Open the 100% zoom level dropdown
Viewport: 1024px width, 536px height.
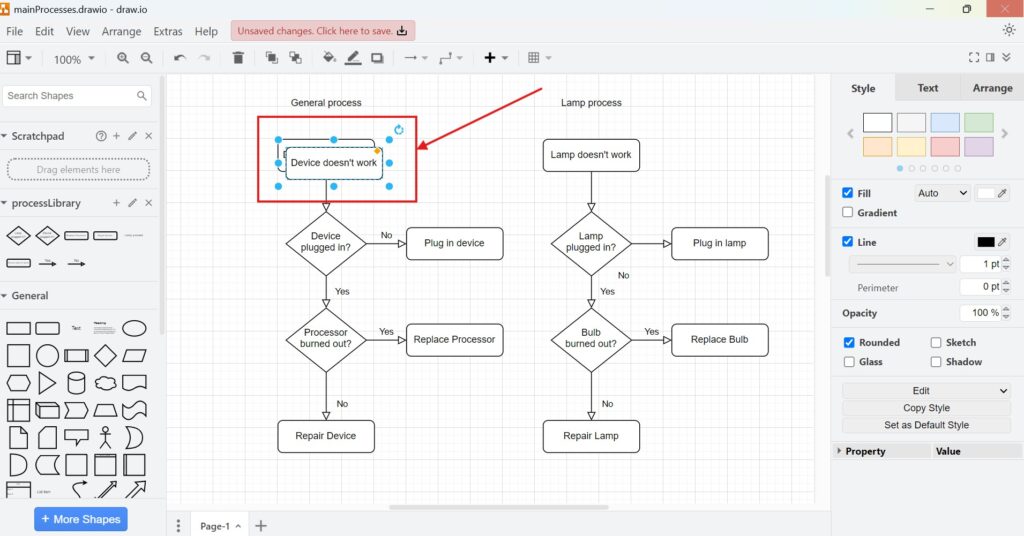coord(74,59)
